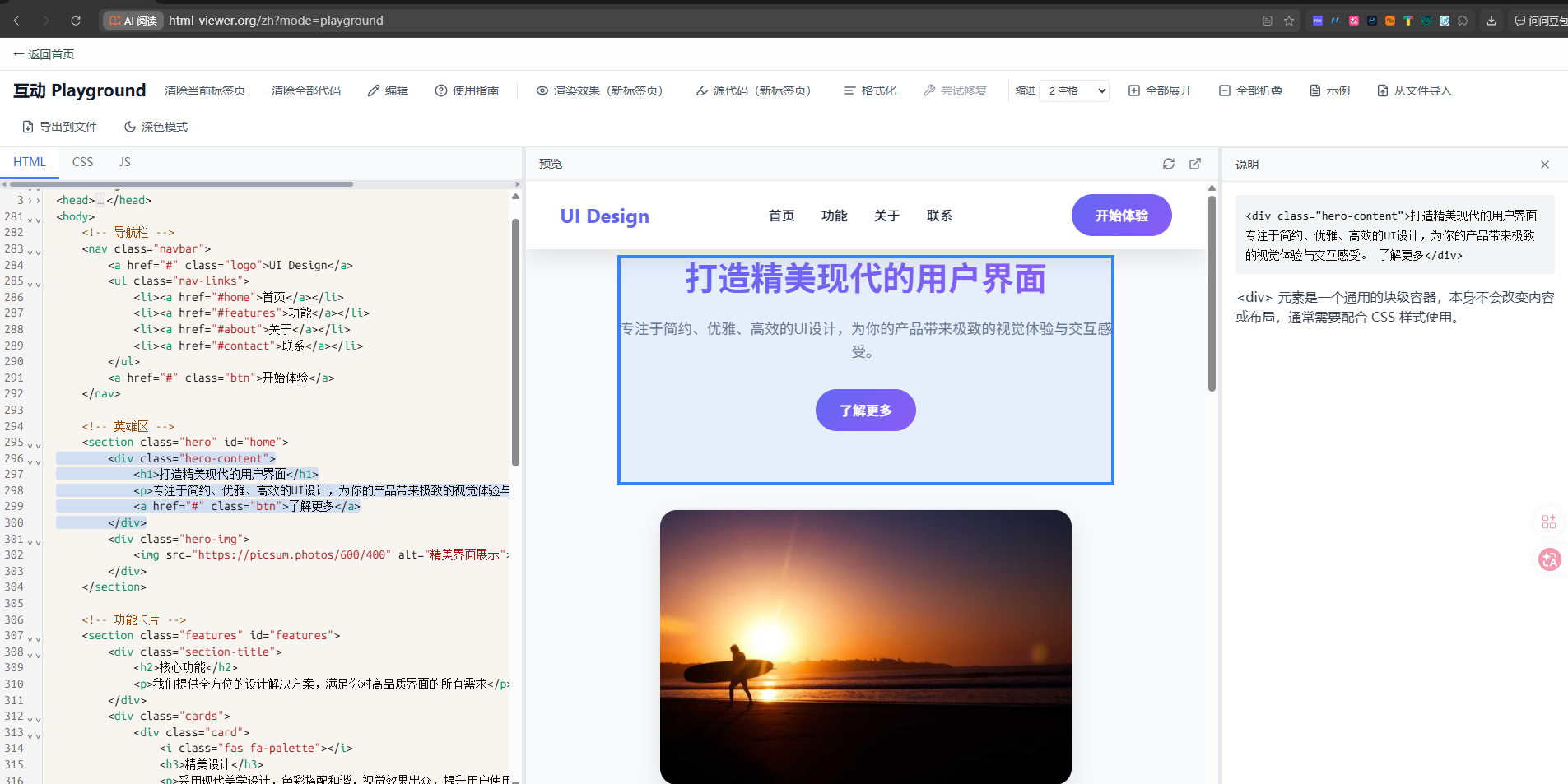This screenshot has width=1568, height=784.
Task: Close the 说明 panel
Action: tap(1544, 165)
